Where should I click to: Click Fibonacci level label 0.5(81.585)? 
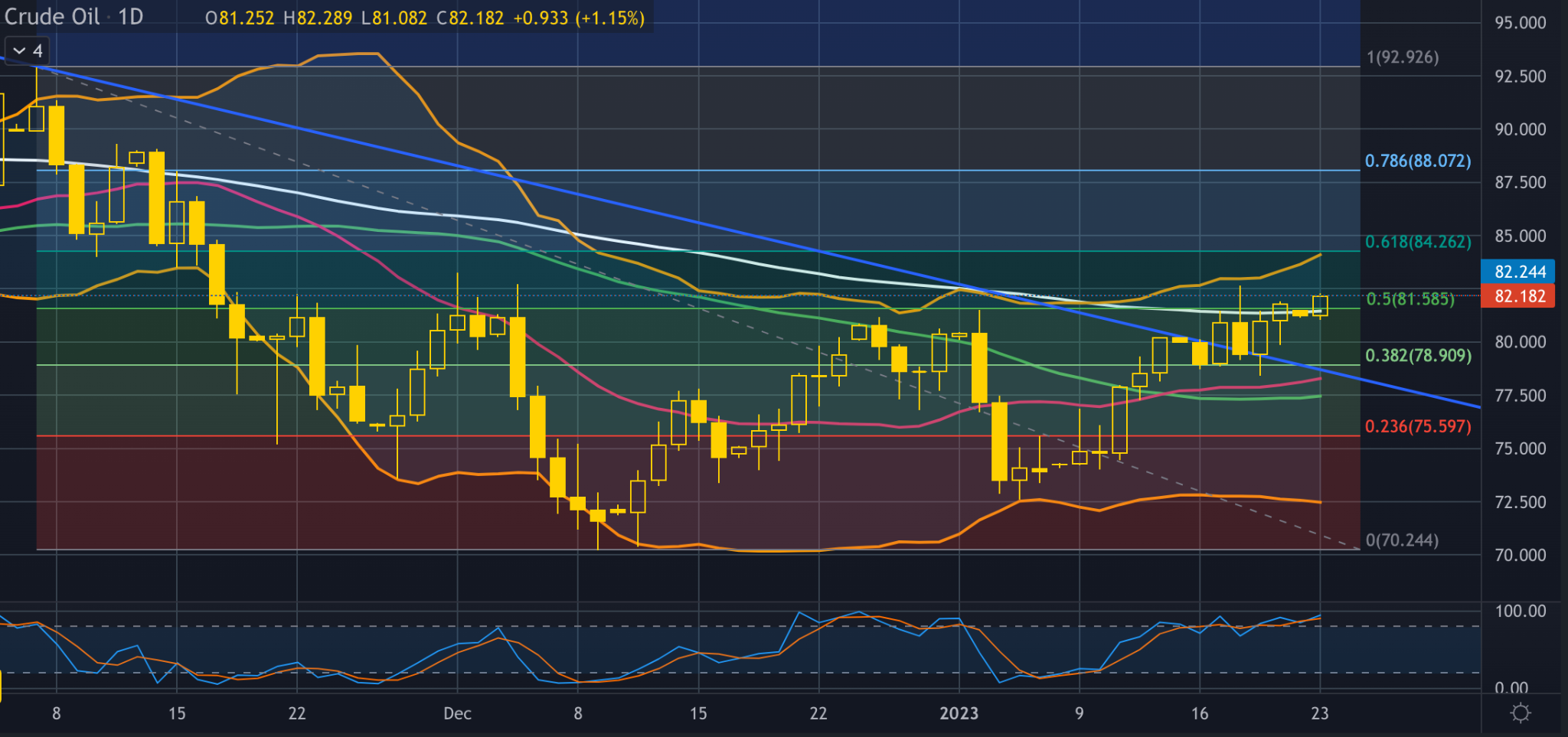pyautogui.click(x=1410, y=298)
